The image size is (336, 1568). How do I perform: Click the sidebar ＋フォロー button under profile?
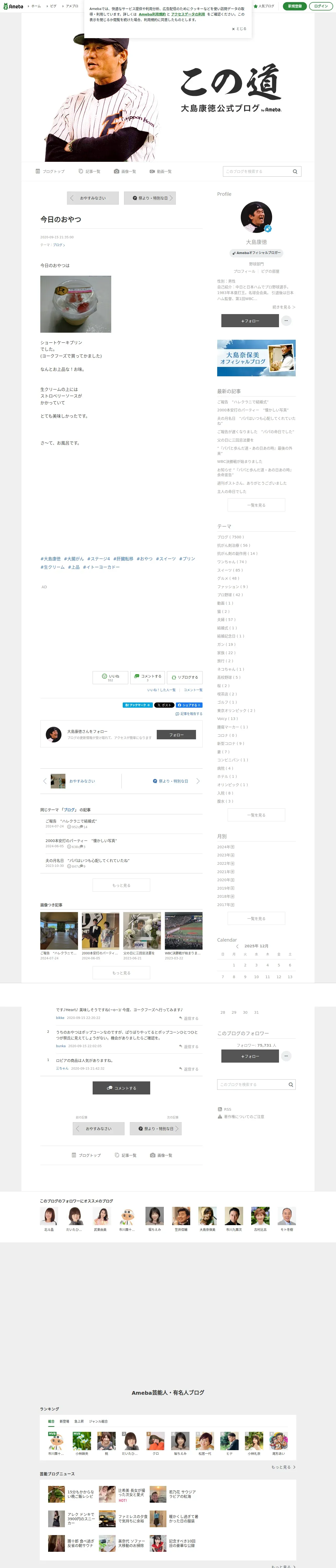click(250, 321)
